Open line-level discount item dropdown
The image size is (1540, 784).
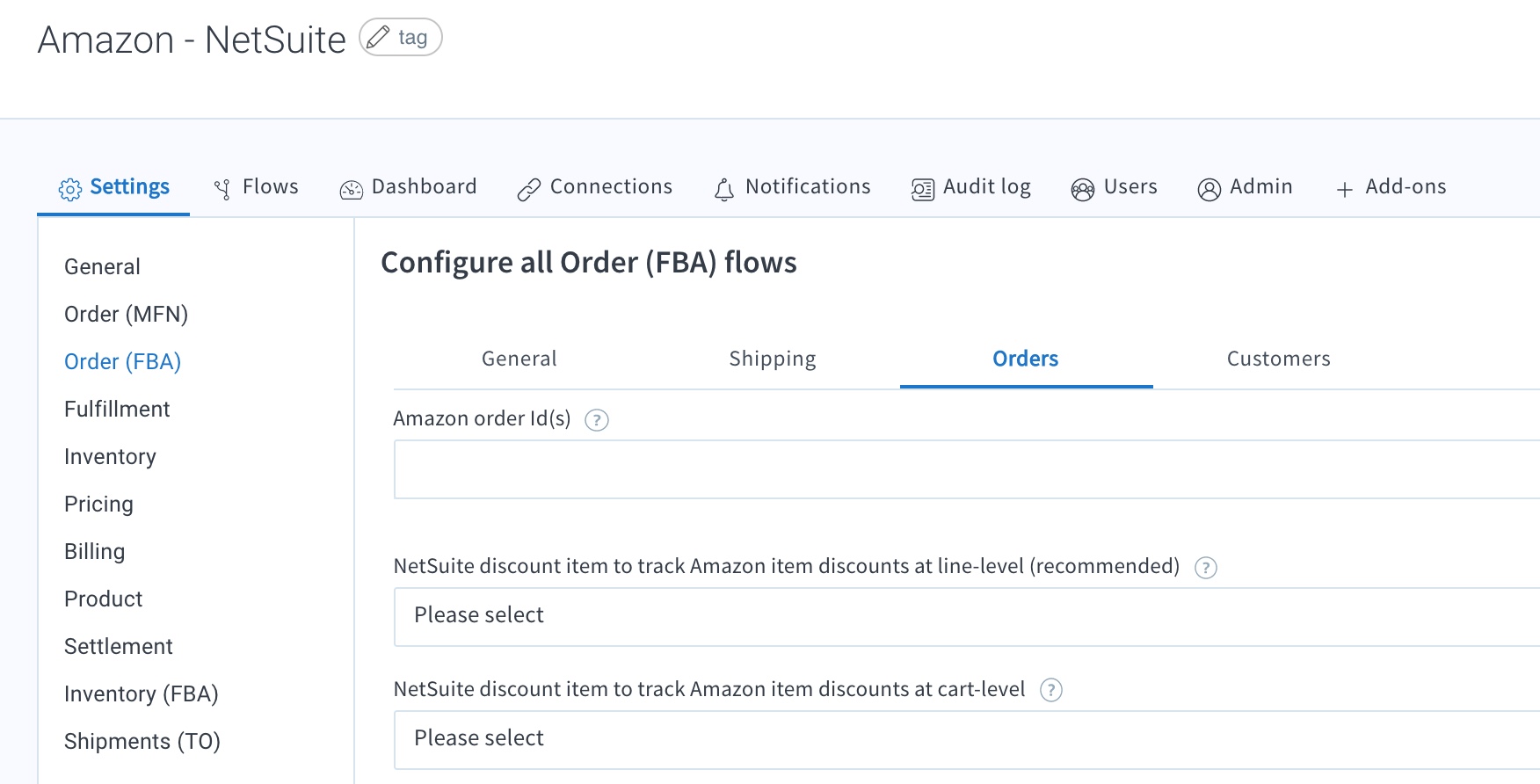click(967, 617)
